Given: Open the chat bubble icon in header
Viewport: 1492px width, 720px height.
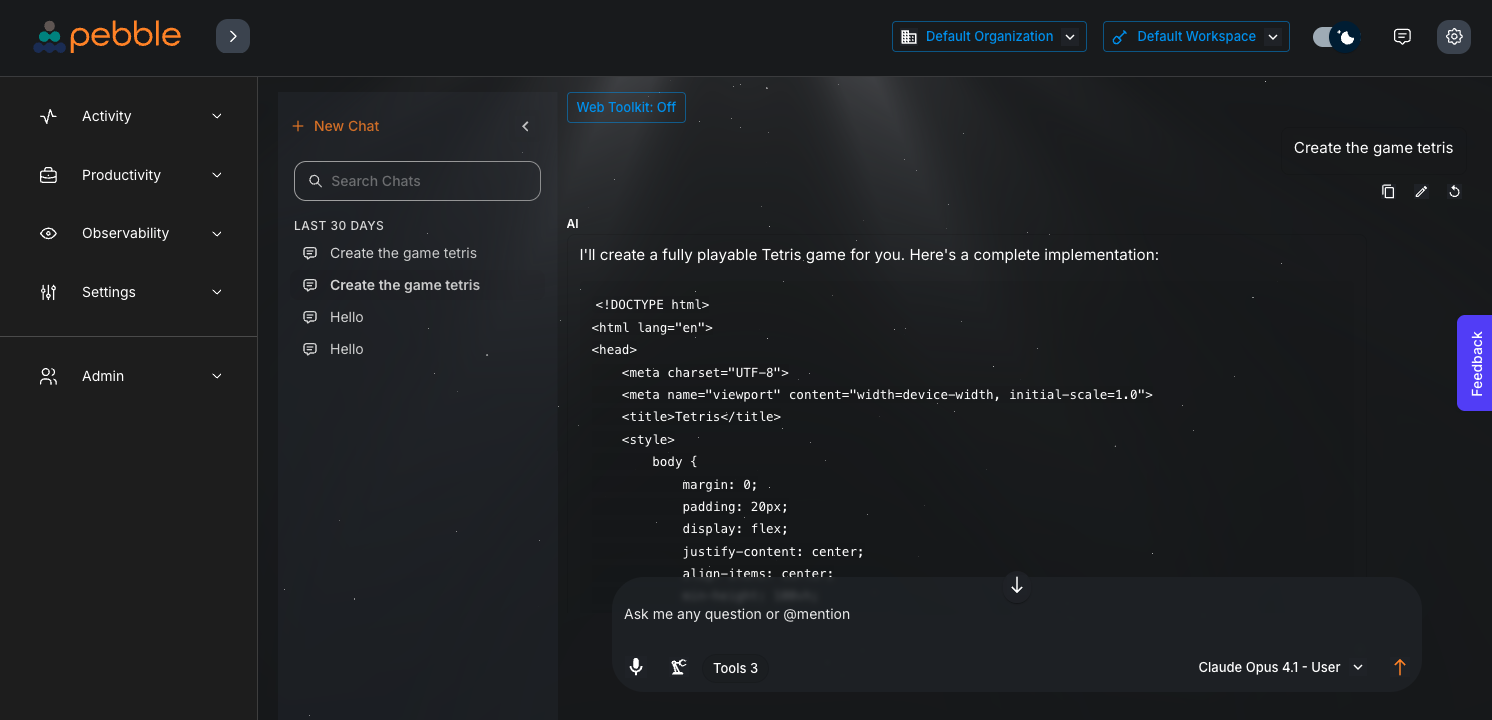Looking at the screenshot, I should coord(1402,37).
